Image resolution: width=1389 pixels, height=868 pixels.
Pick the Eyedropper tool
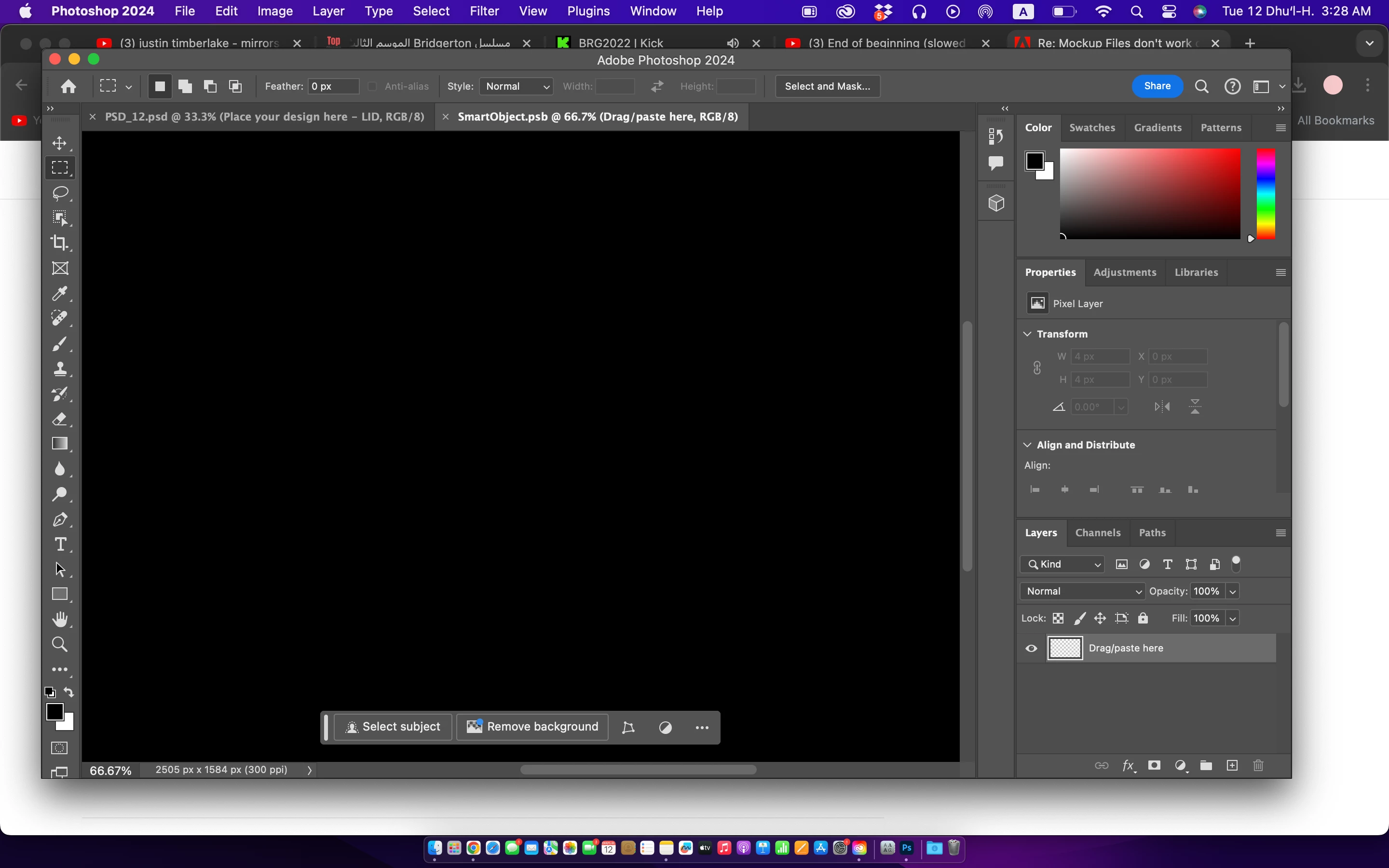click(60, 293)
